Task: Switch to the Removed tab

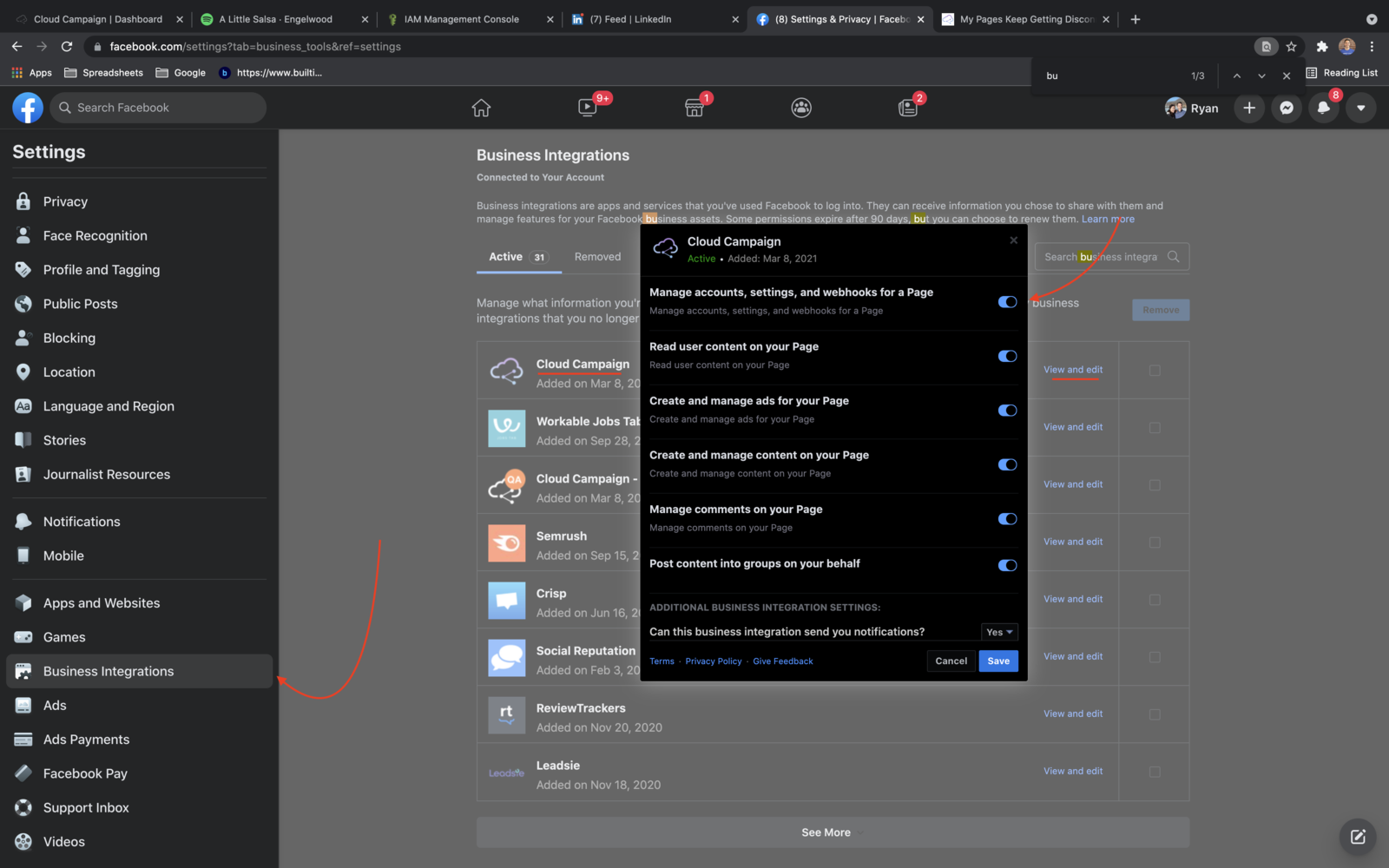Action: point(597,257)
